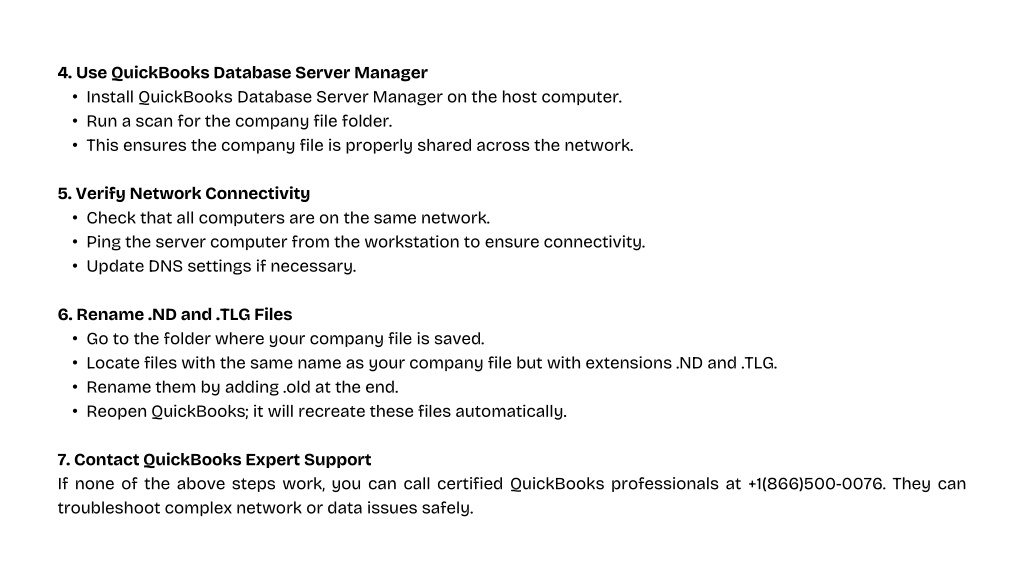
Task: Click the "Update DNS settings if necessary" line
Action: click(221, 266)
